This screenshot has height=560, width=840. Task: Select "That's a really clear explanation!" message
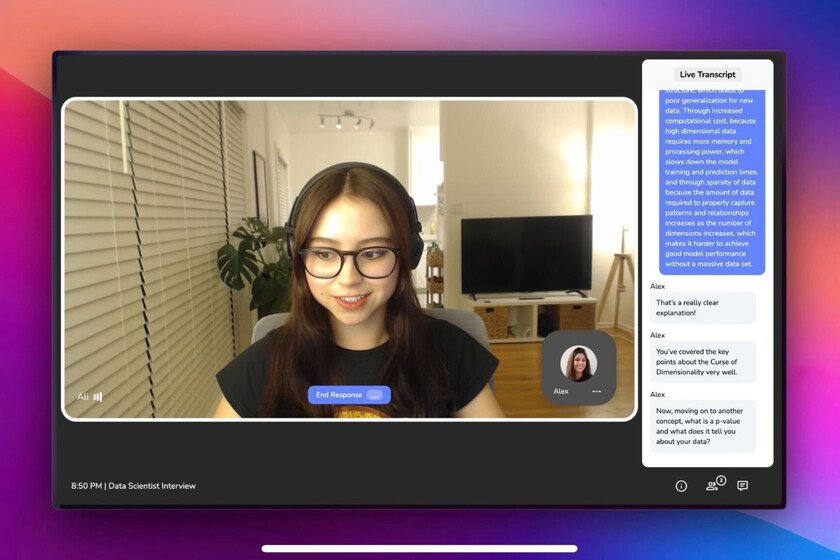[x=703, y=308]
